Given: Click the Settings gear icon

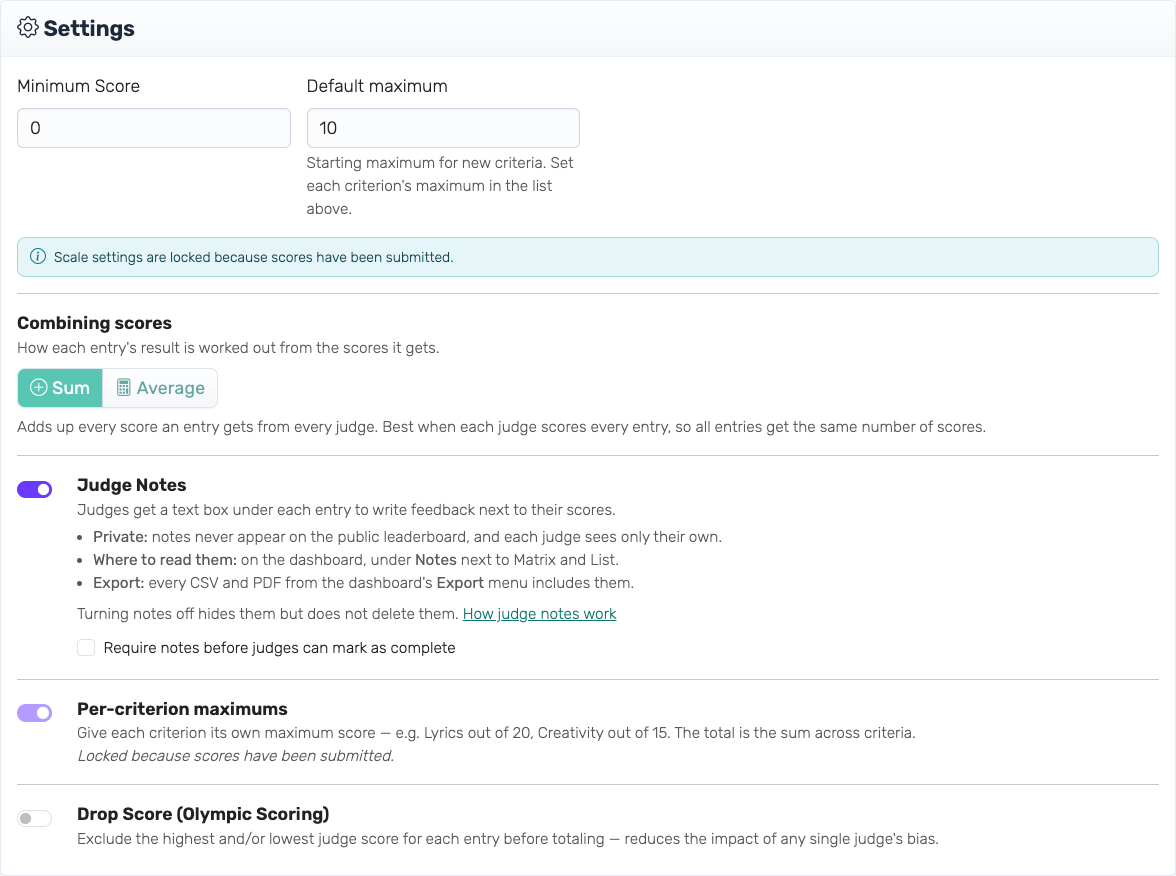Looking at the screenshot, I should [x=28, y=28].
